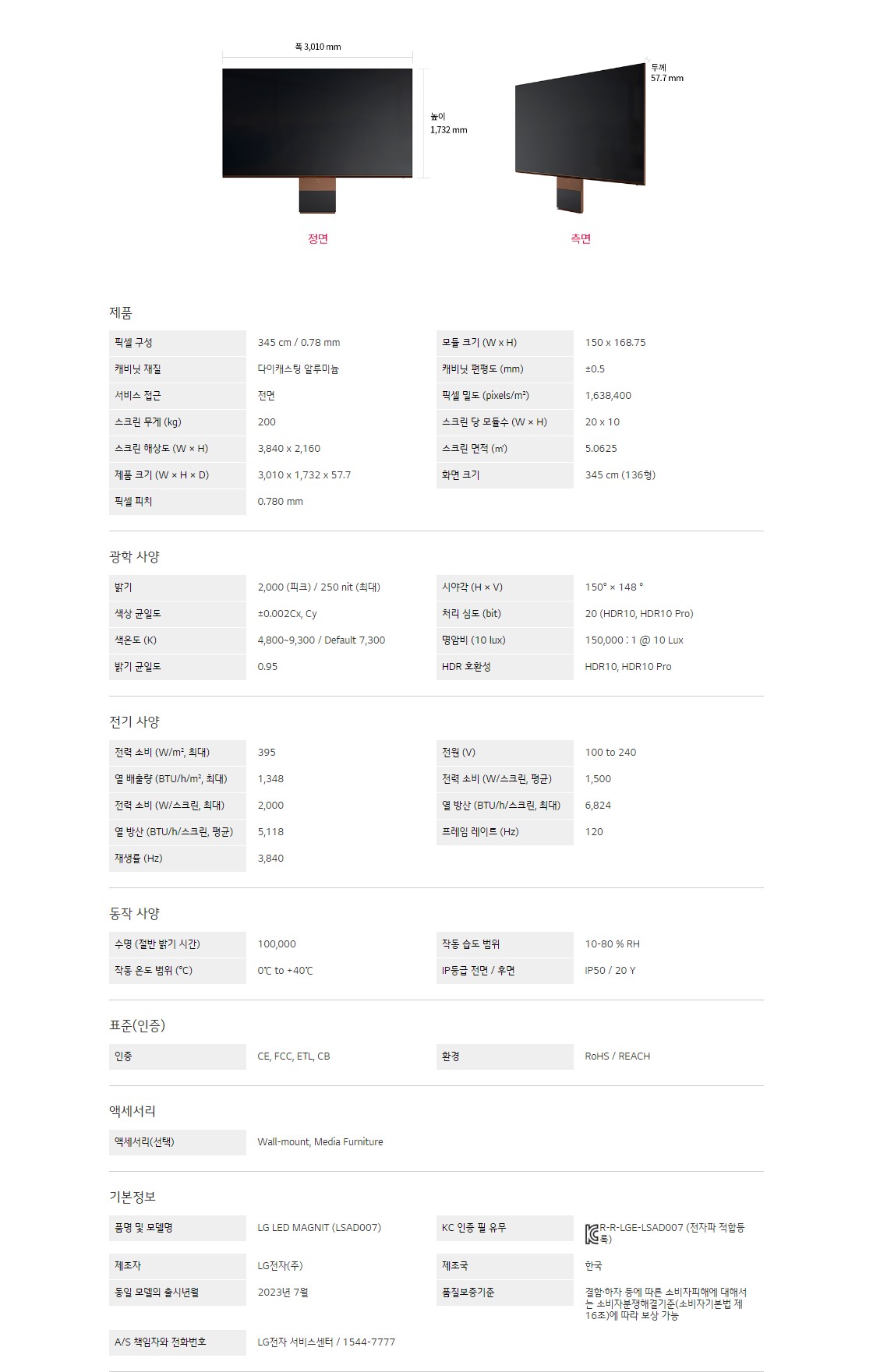Select certifications 'CE, FCC, ETL, CB'
Image resolution: width=873 pixels, height=1372 pixels.
pos(294,1056)
